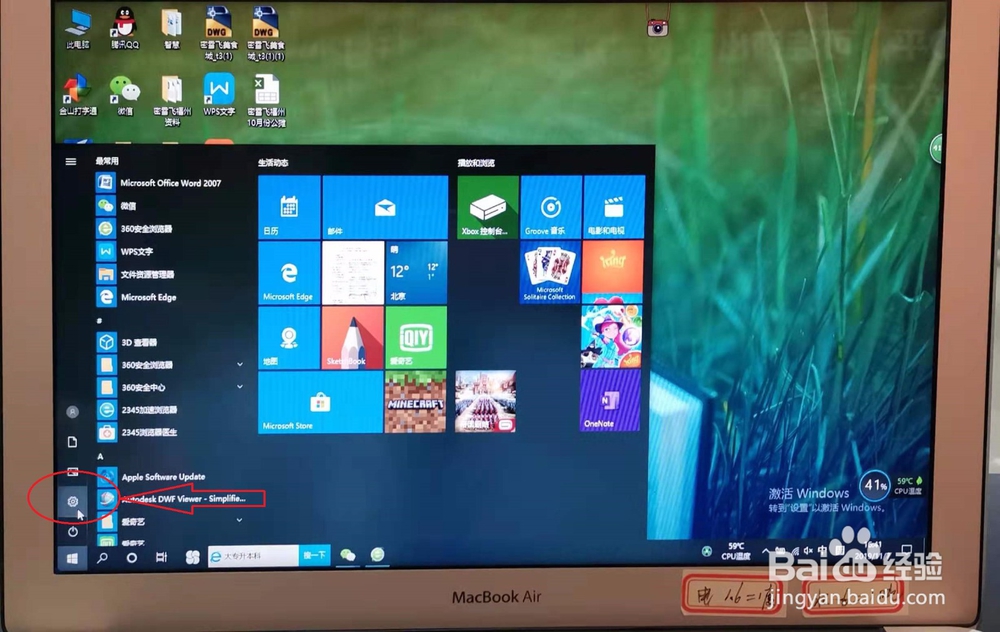Click the Power icon in Start sidebar

(73, 531)
